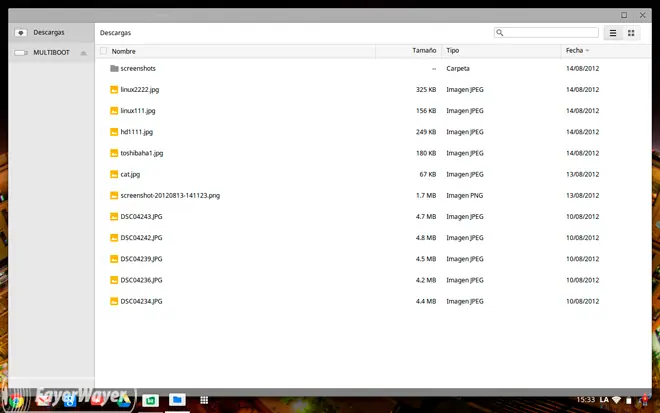Viewport: 660px width, 413px height.
Task: Click the image icon of hd1111.jpg
Action: click(x=114, y=132)
